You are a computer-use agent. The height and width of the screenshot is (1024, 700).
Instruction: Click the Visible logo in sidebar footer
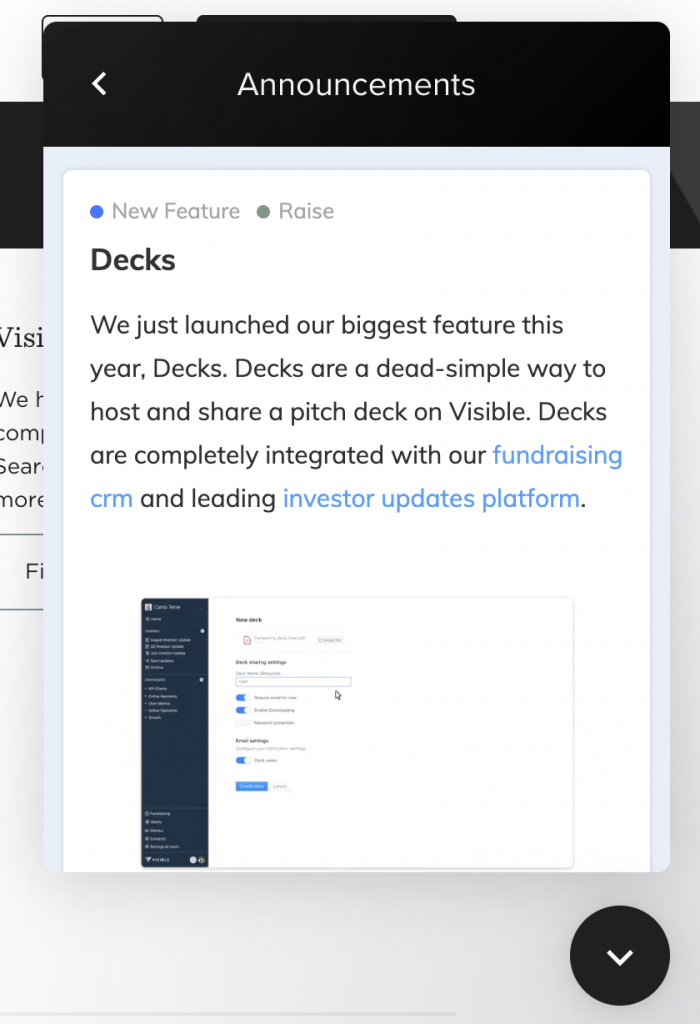[157, 859]
